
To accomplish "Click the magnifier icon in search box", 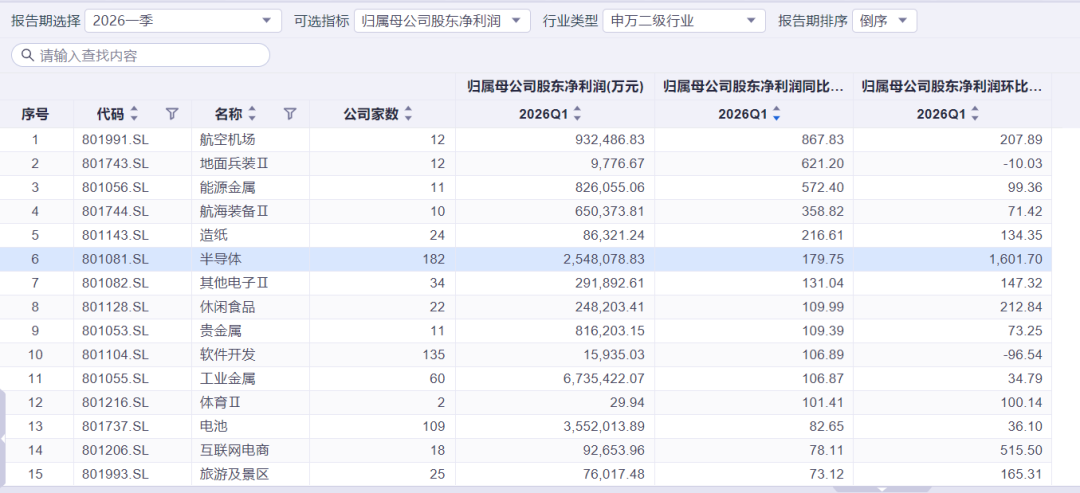I will (x=28, y=55).
